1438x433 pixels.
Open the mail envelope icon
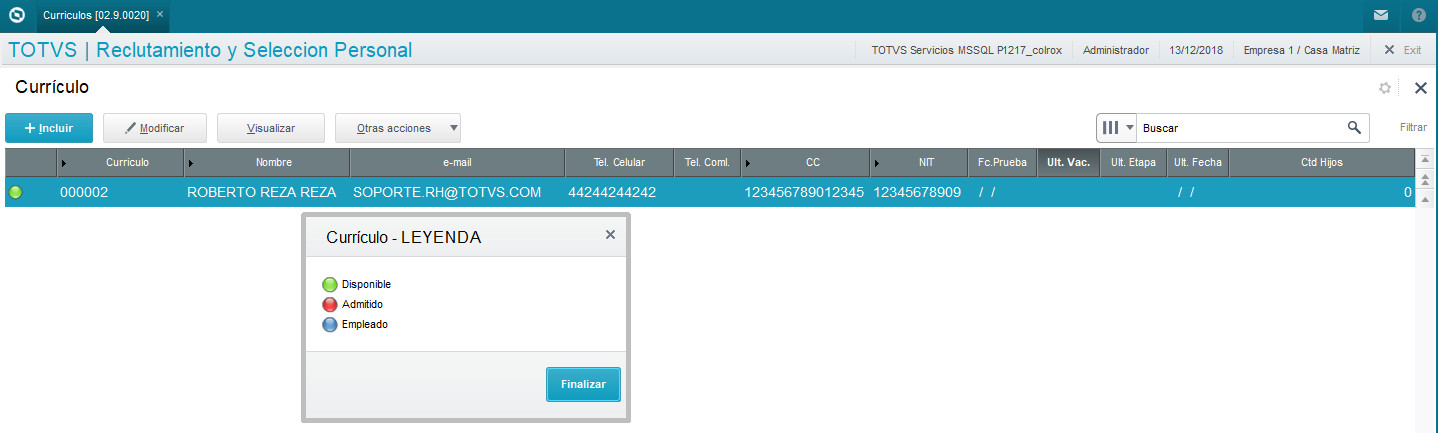(x=1381, y=15)
